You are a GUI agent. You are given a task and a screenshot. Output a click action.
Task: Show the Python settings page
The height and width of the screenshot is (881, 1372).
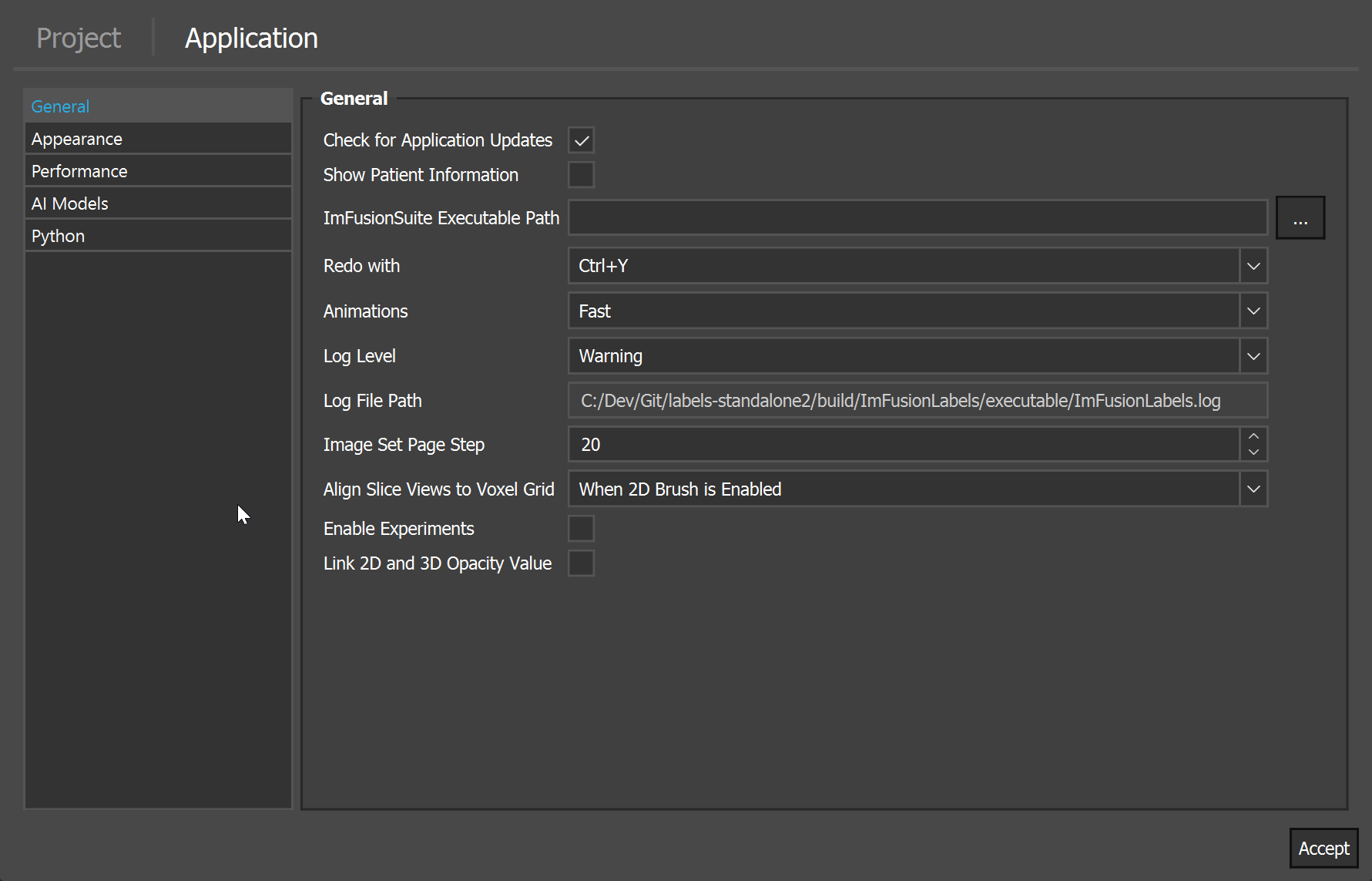[158, 236]
